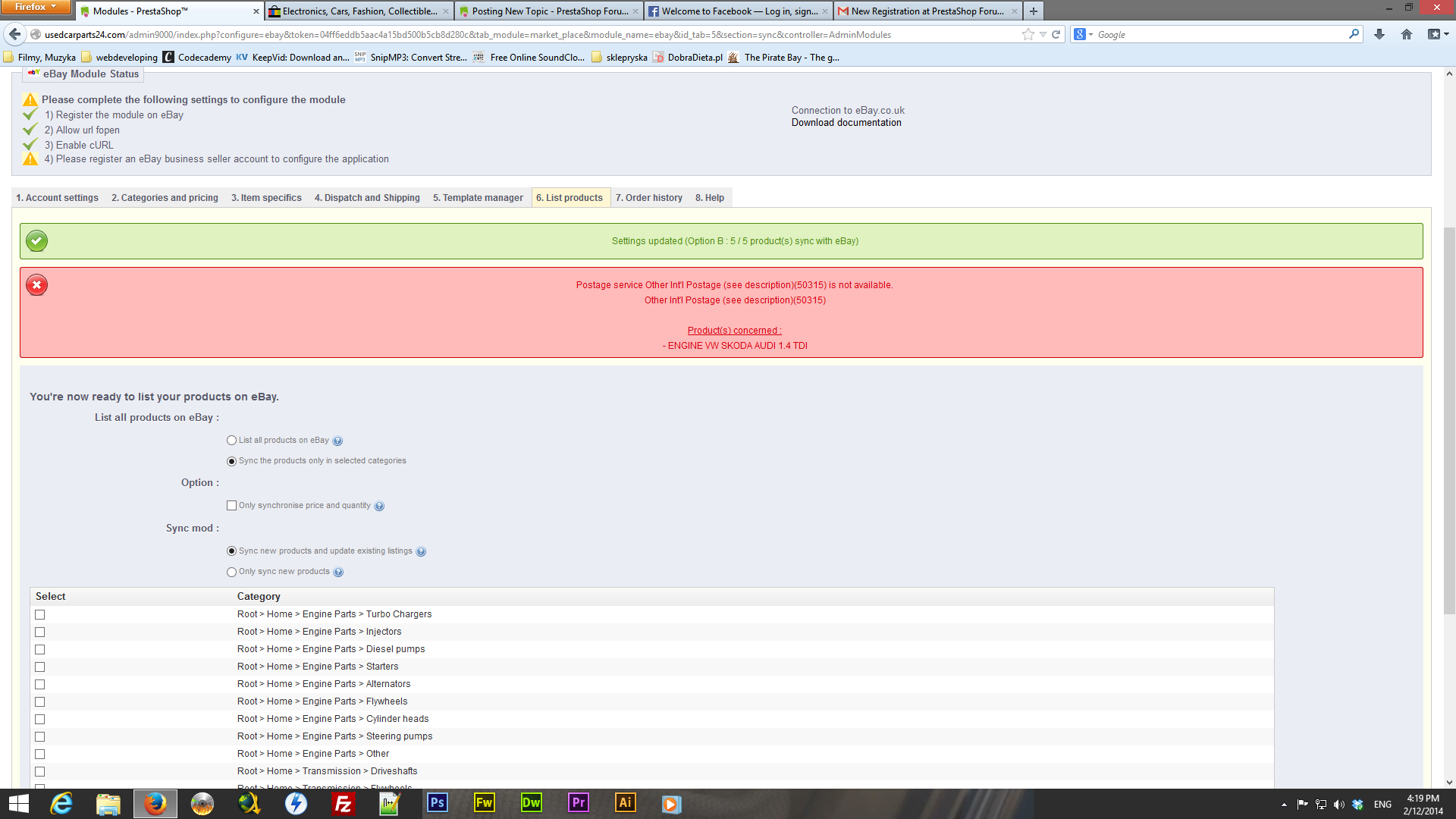
Task: Choose Only sync new products option
Action: pos(231,573)
